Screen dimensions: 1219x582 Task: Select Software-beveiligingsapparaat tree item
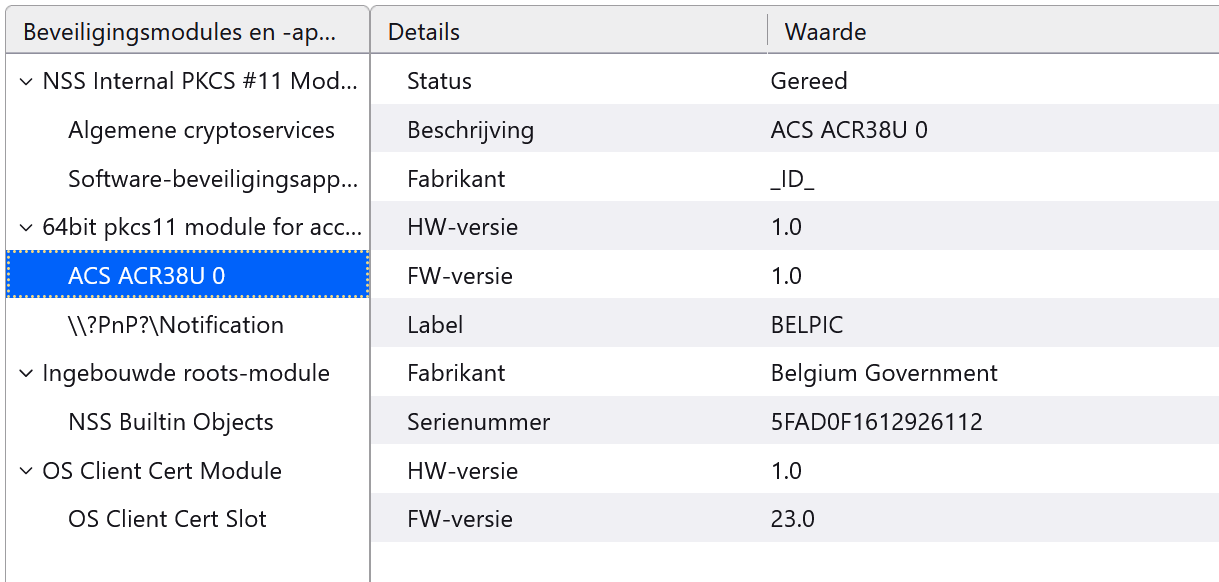point(212,179)
